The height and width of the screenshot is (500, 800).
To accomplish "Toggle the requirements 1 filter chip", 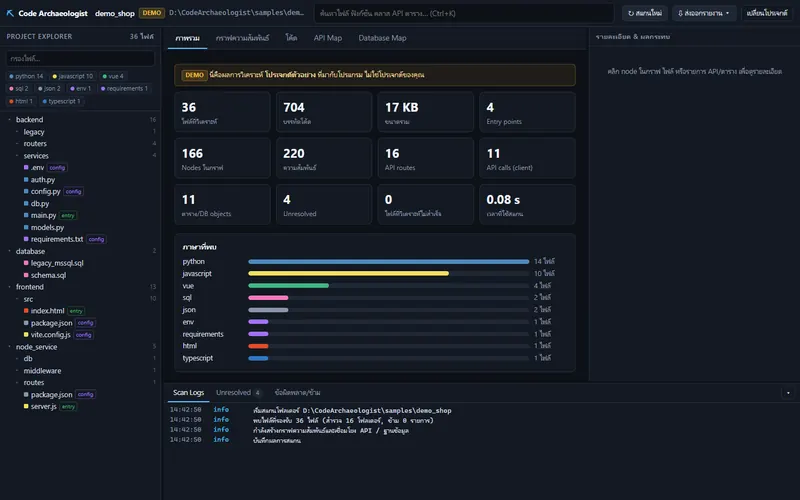I will (124, 88).
